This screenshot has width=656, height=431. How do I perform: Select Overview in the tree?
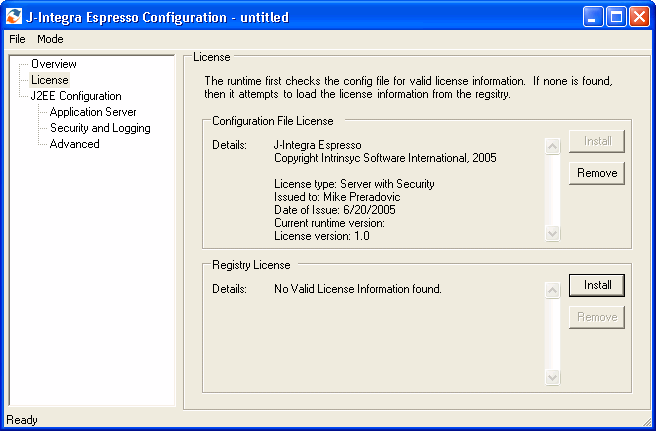(53, 64)
